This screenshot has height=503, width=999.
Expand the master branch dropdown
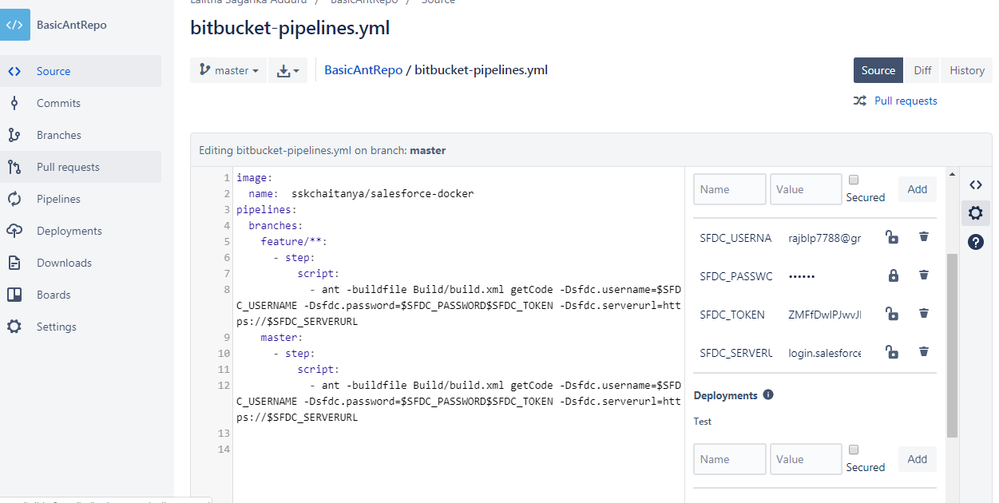(229, 70)
